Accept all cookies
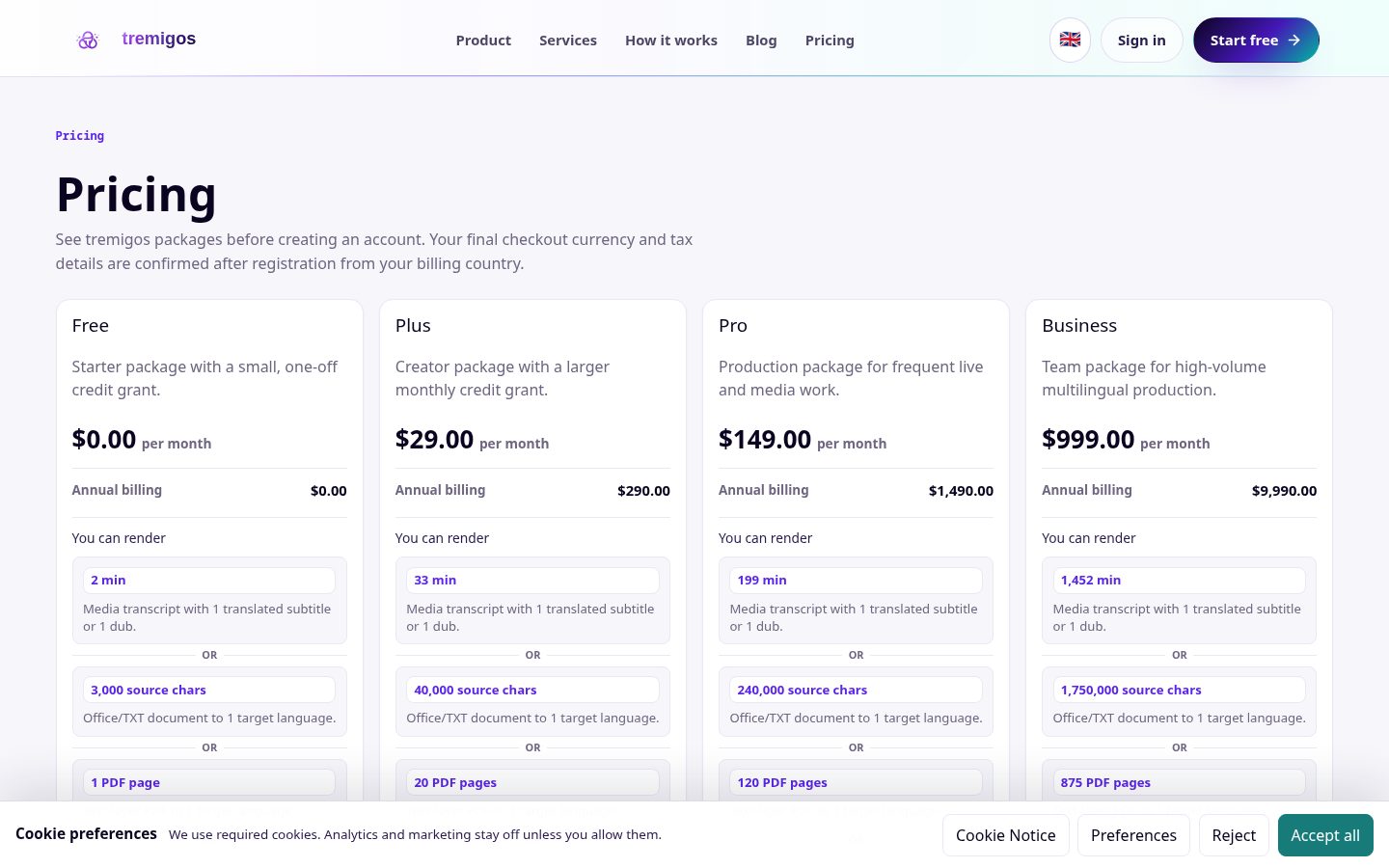The width and height of the screenshot is (1389, 868). point(1325,835)
